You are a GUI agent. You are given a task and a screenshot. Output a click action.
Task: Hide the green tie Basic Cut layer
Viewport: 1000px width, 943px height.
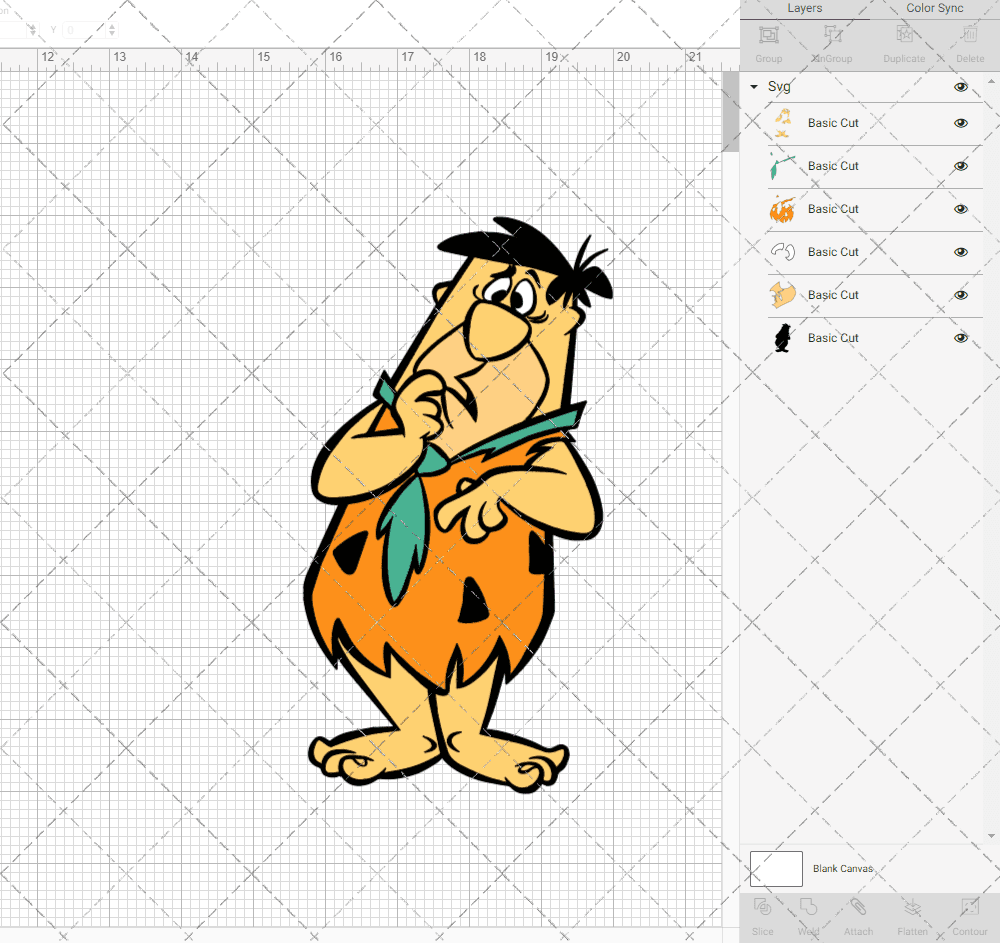[960, 166]
